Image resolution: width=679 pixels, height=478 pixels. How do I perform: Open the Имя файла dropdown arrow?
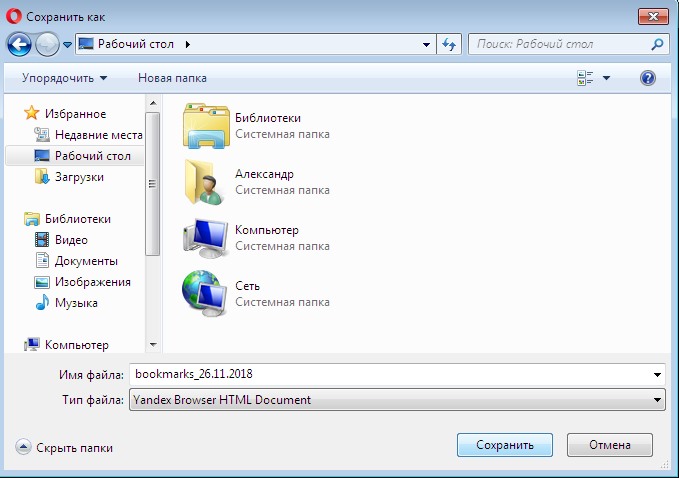pos(657,375)
